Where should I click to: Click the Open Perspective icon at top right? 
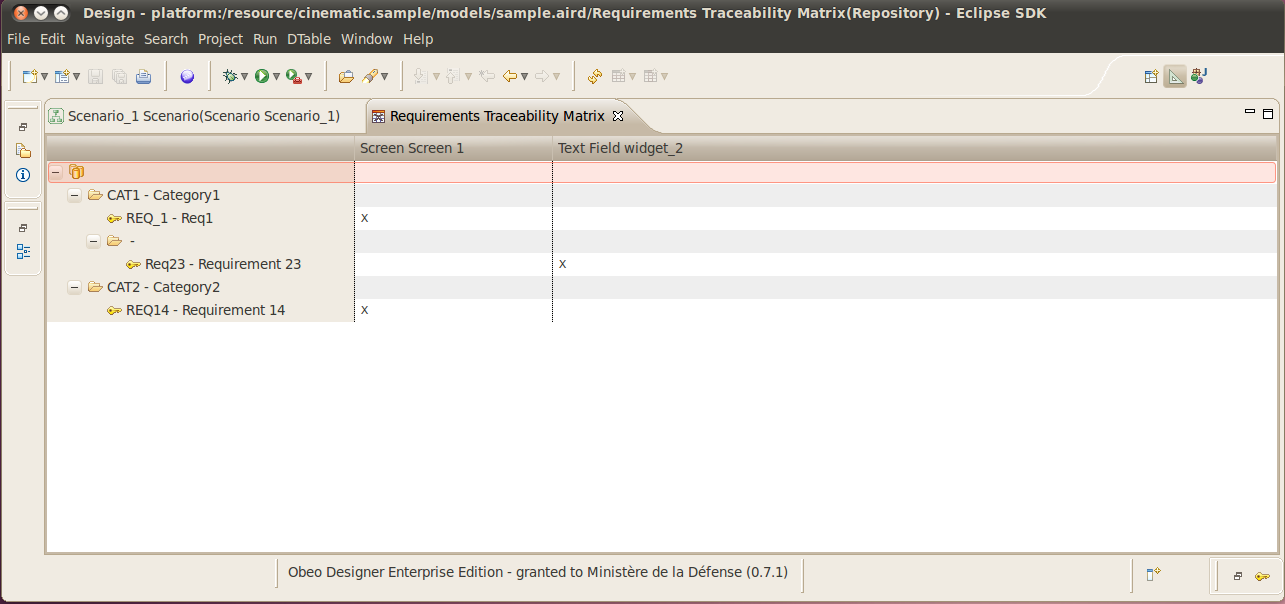coord(1152,76)
